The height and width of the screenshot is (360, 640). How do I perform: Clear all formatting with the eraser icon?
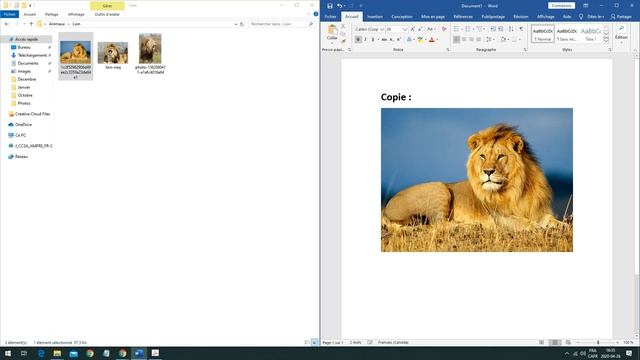coord(444,29)
